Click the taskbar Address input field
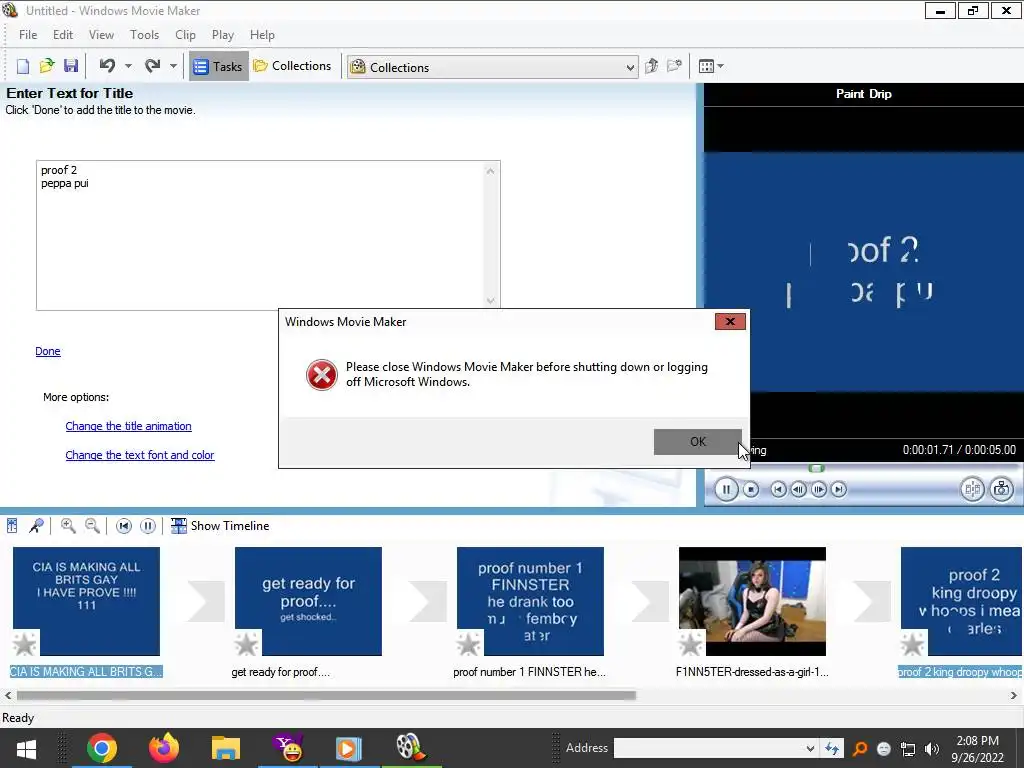 (708, 748)
